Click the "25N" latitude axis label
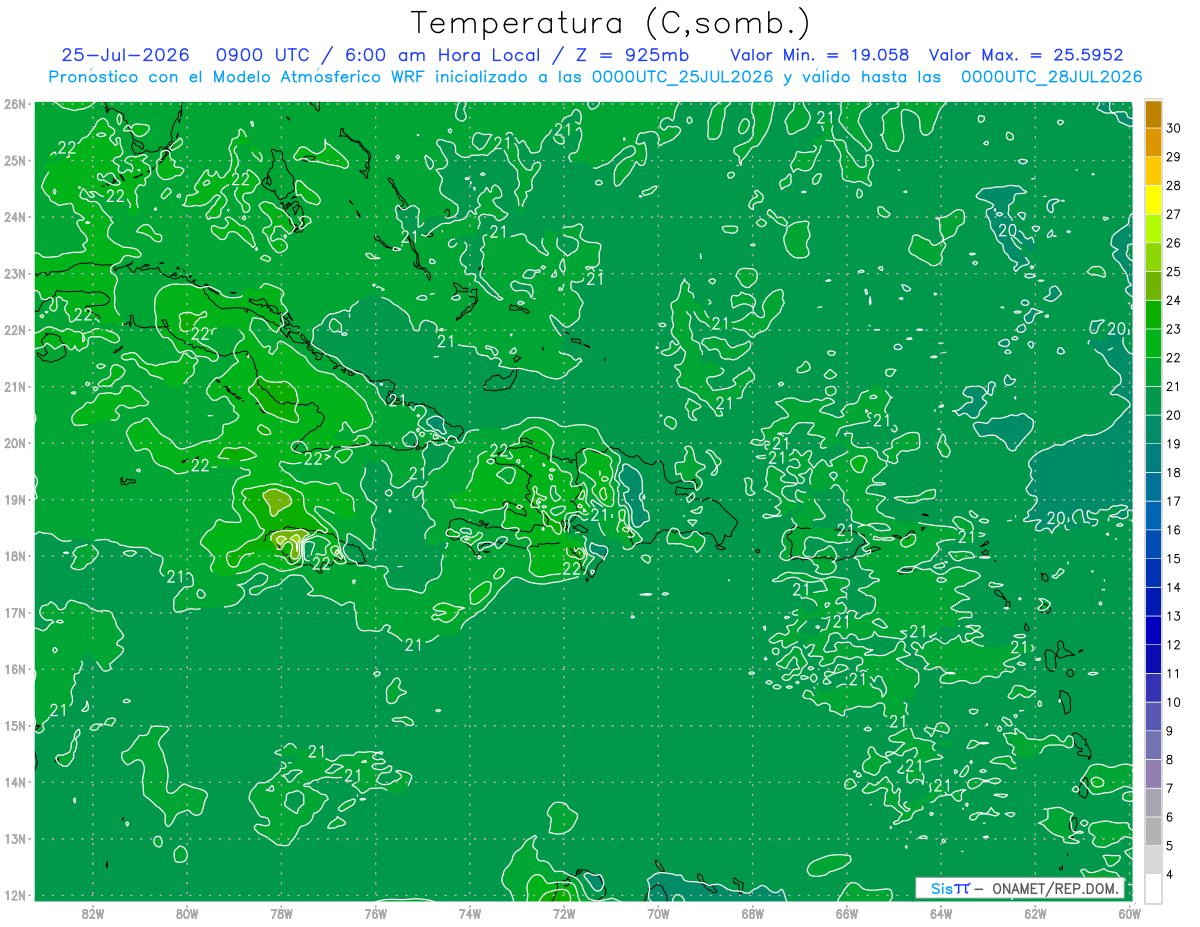The height and width of the screenshot is (927, 1200). pyautogui.click(x=15, y=160)
